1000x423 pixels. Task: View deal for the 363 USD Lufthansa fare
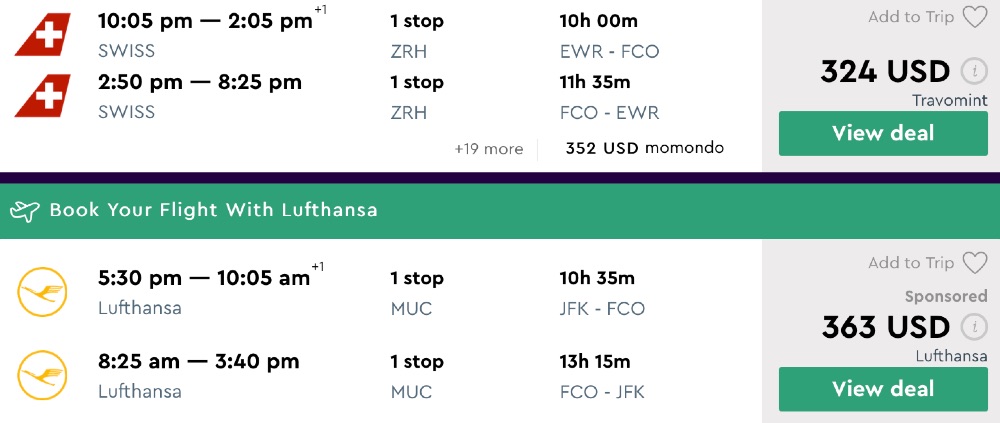coord(883,389)
